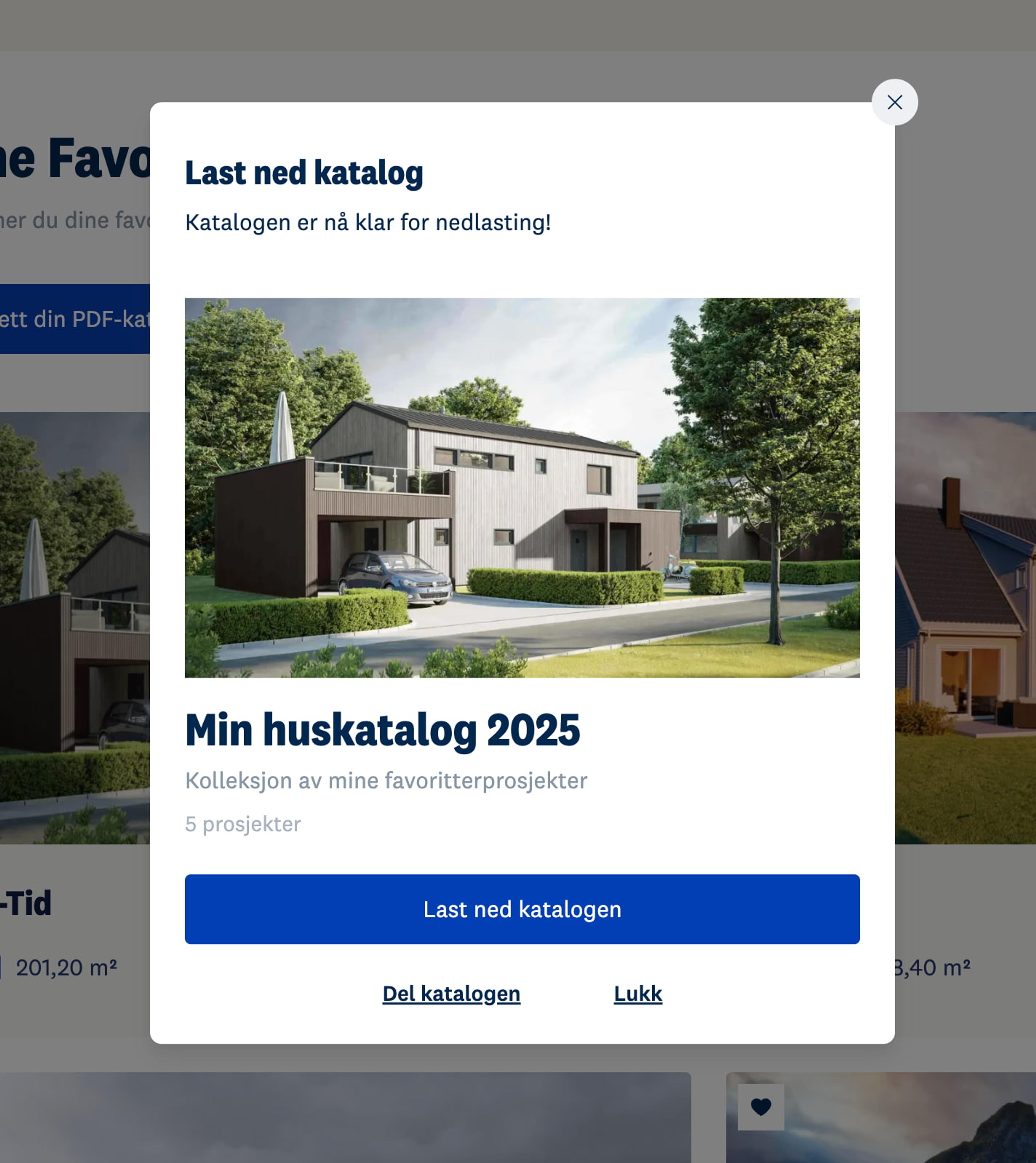Click the Katalogen er nå klar message

368,222
